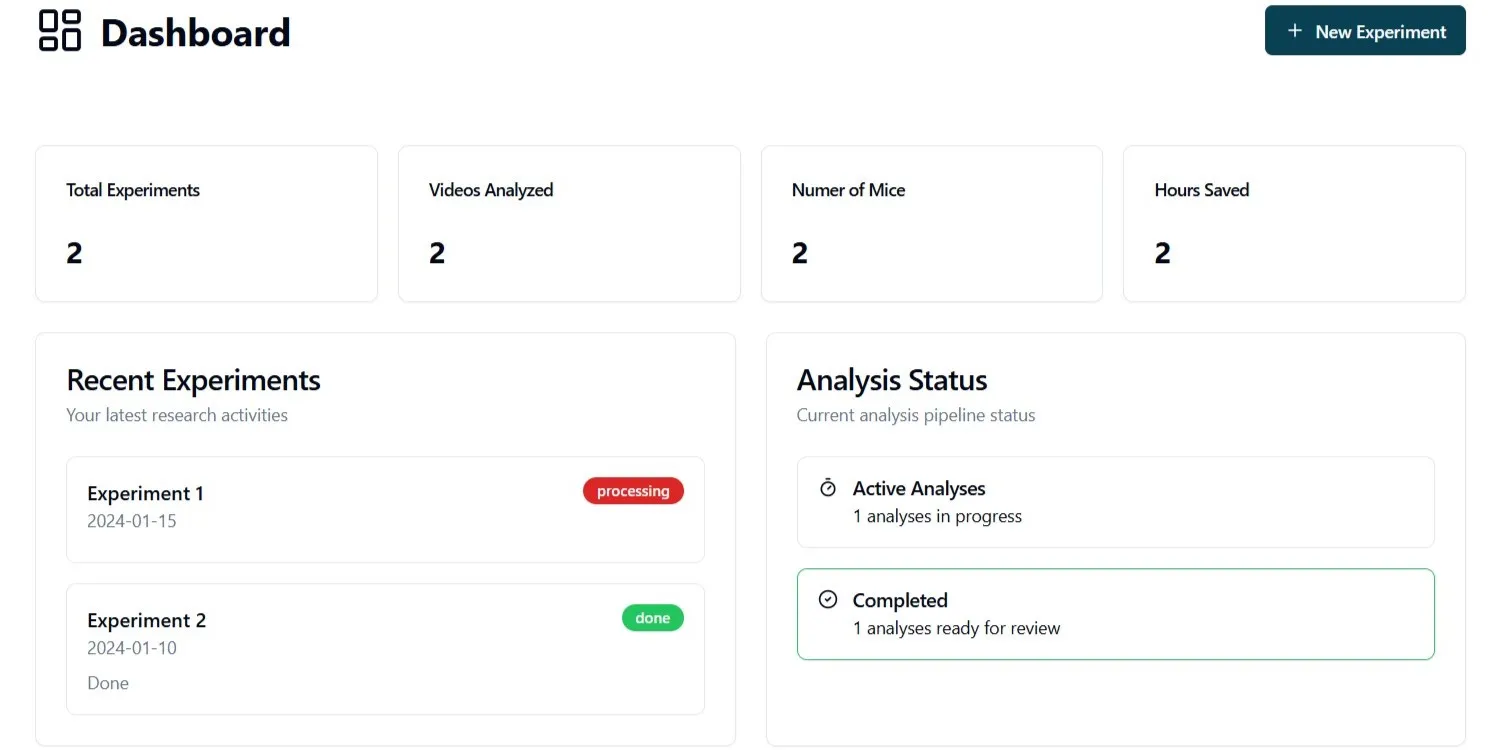The width and height of the screenshot is (1500, 750).
Task: Click the plus icon on New Experiment button
Action: (x=1294, y=31)
